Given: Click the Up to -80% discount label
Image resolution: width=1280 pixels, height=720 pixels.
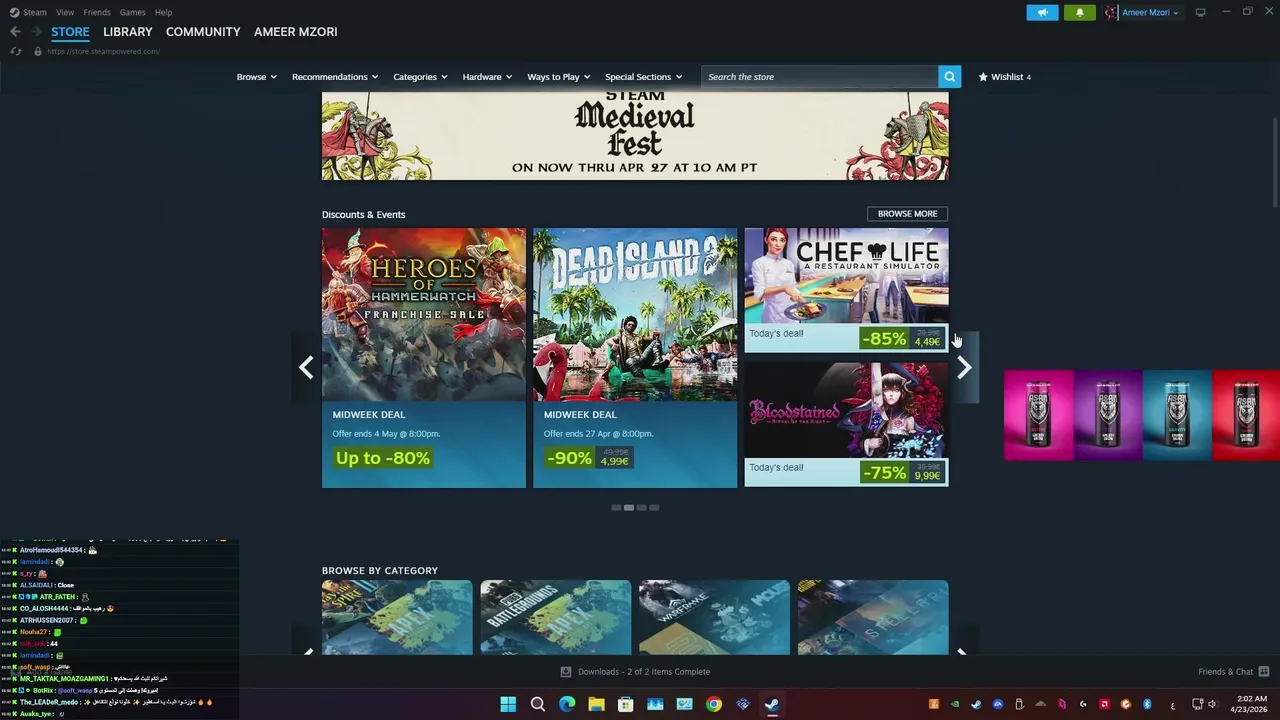Looking at the screenshot, I should (383, 458).
